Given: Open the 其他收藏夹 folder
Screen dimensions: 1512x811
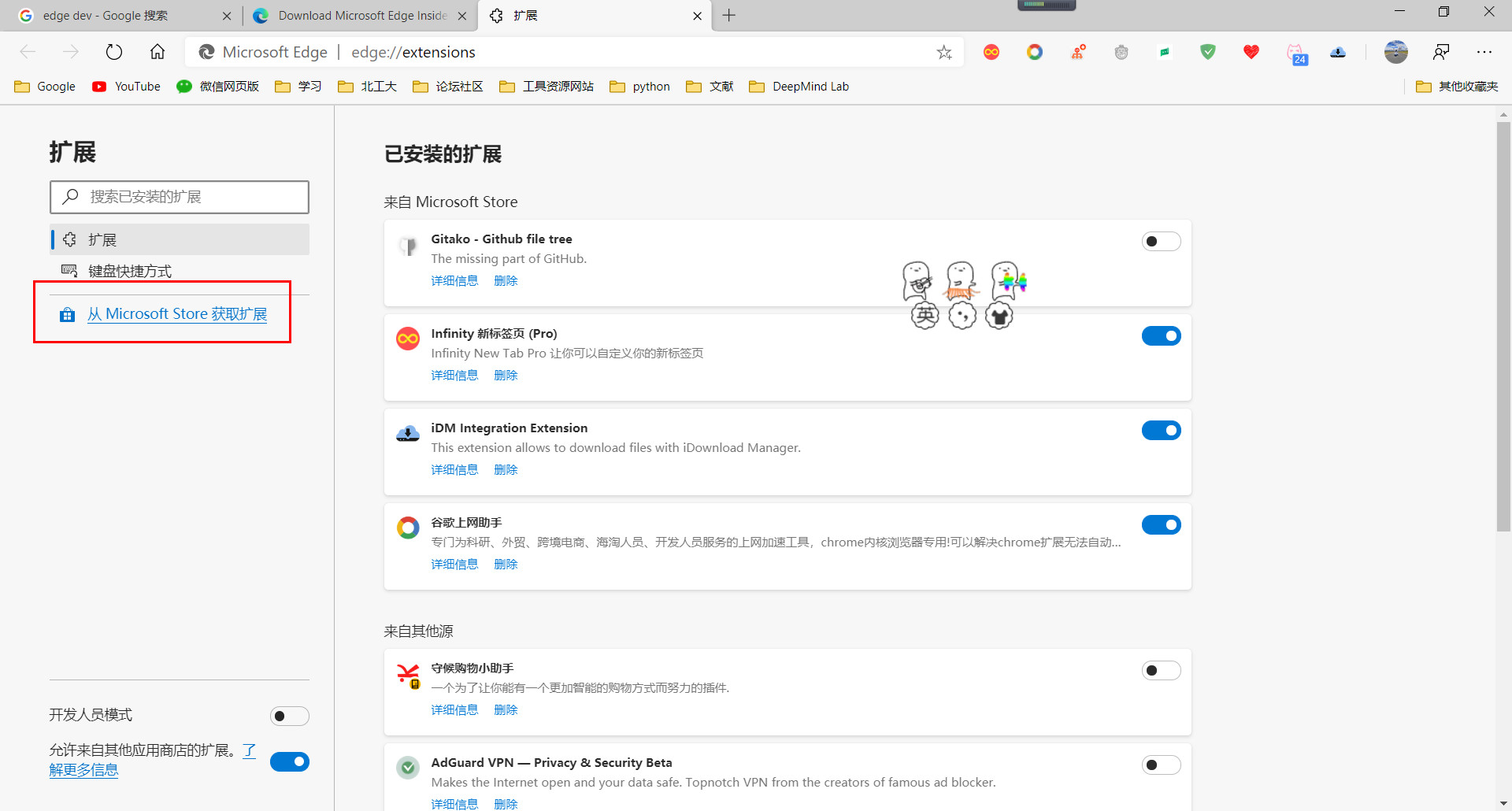Looking at the screenshot, I should [1457, 87].
